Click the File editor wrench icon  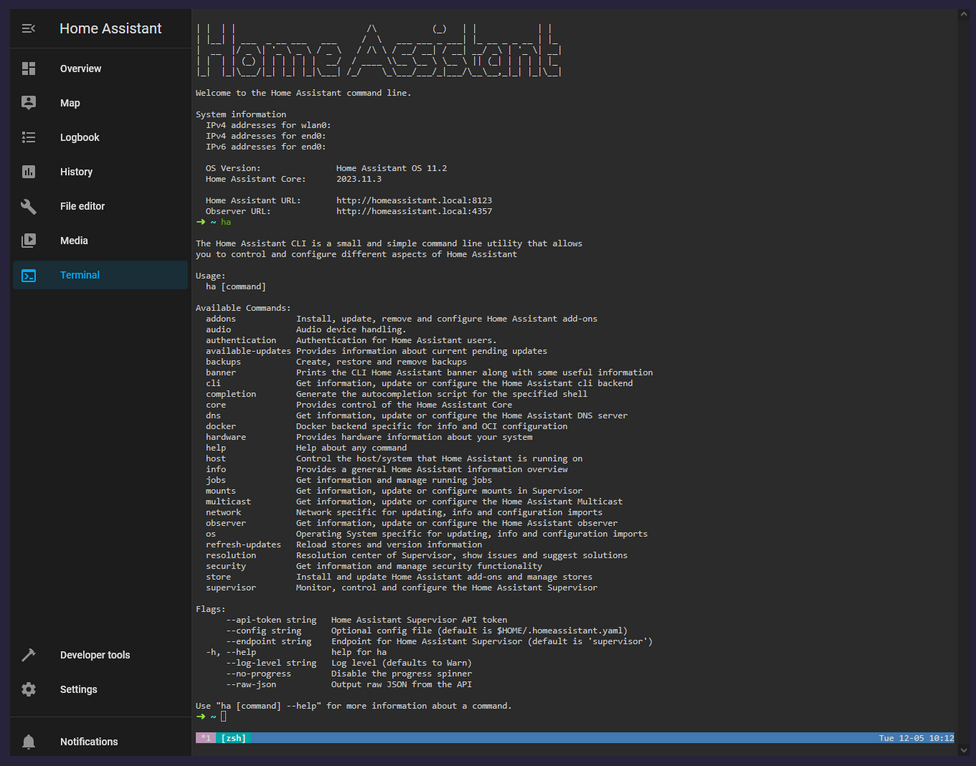click(x=29, y=206)
